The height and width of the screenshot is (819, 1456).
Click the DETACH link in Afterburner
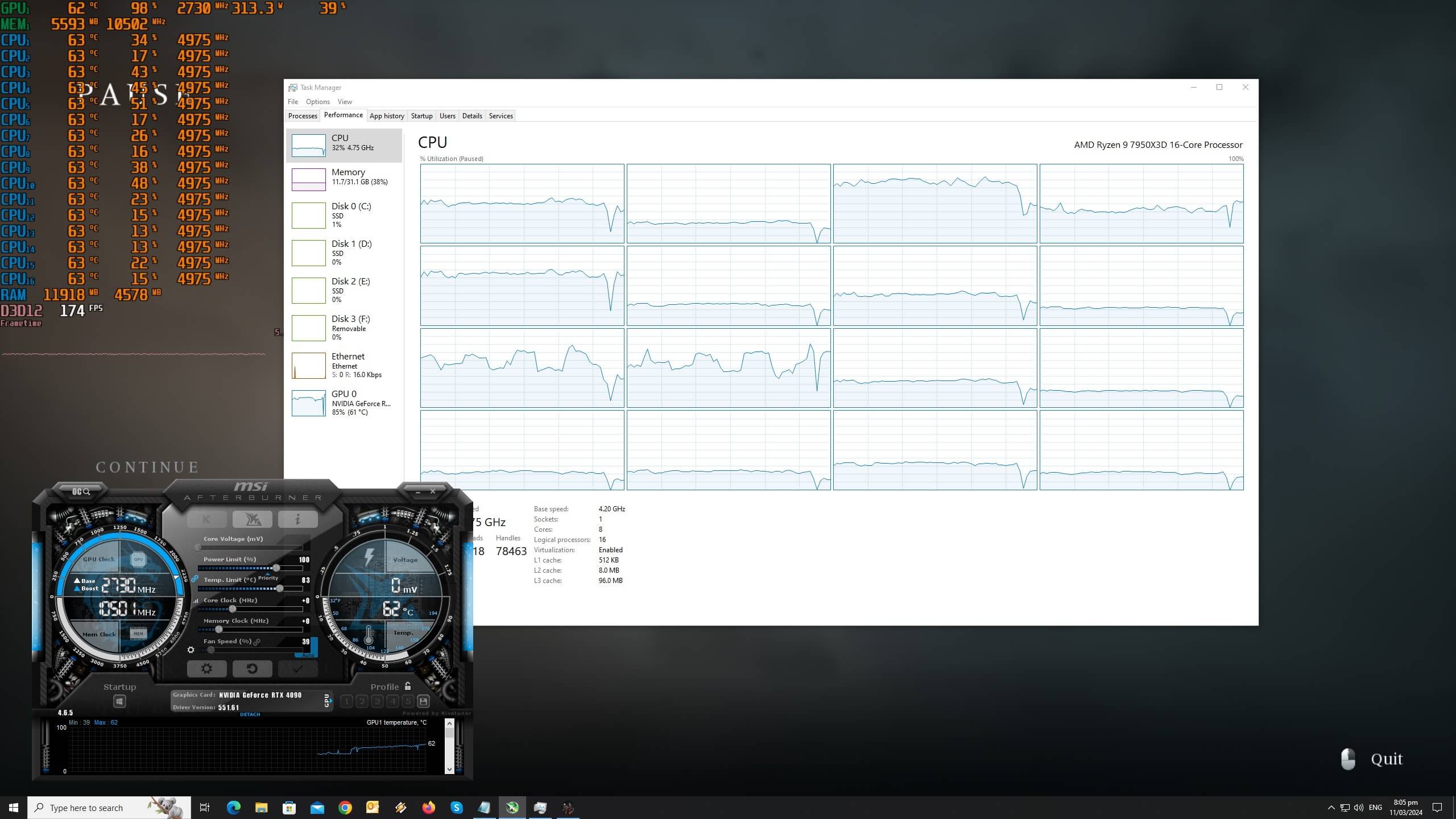pyautogui.click(x=250, y=714)
